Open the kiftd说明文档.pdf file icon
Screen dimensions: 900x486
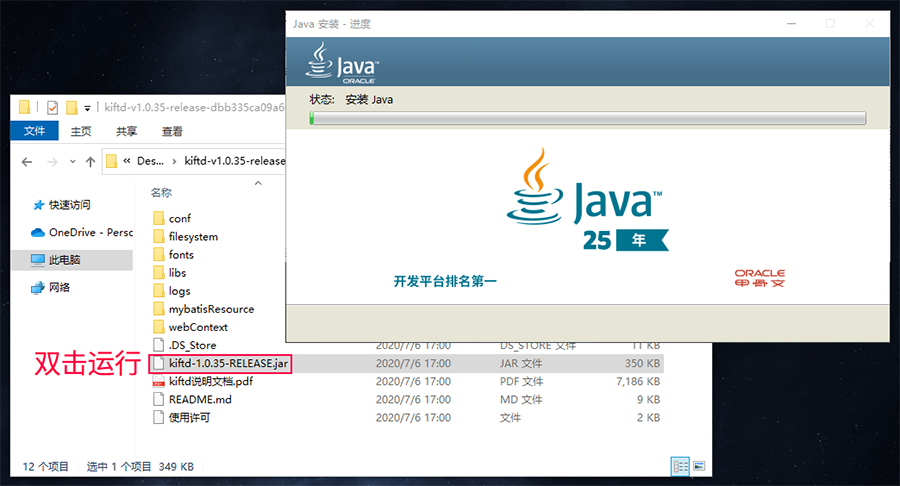[x=158, y=381]
